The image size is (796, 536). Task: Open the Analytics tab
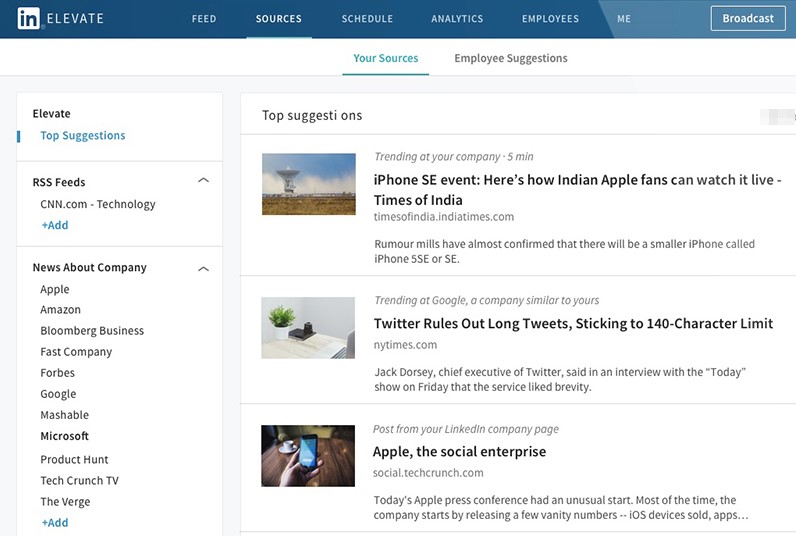tap(457, 19)
